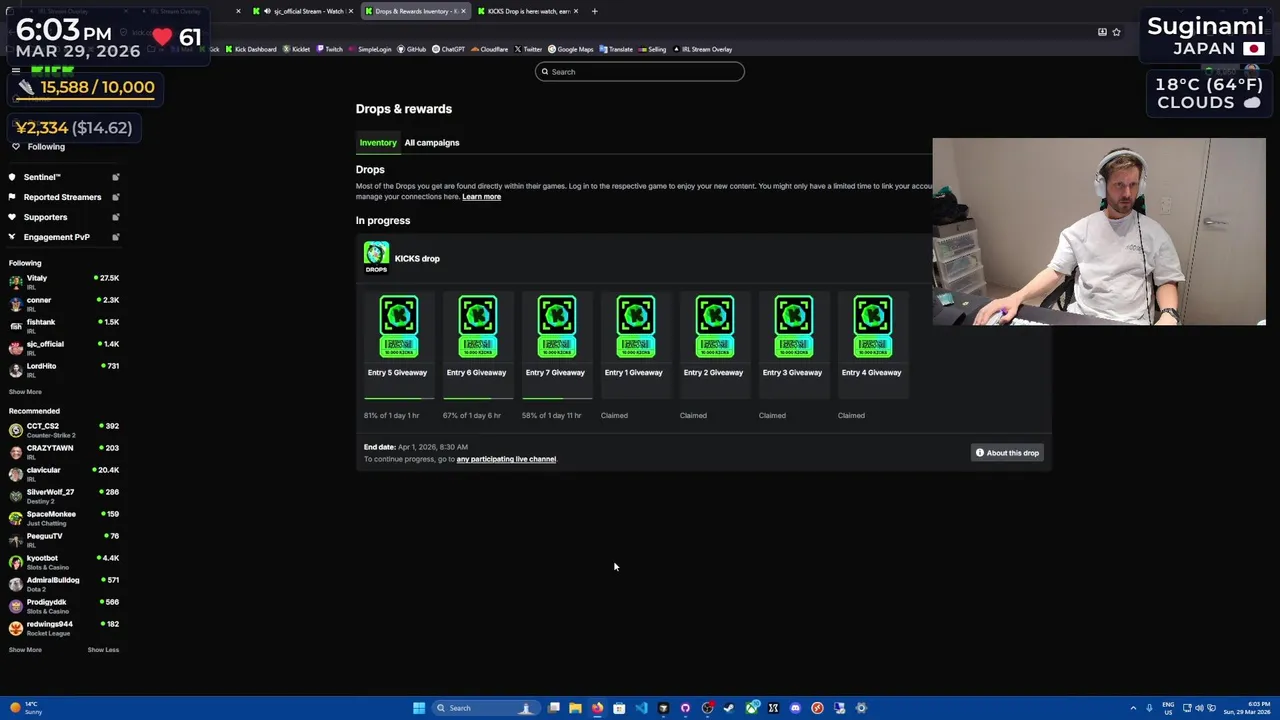Viewport: 1280px width, 720px height.
Task: Open Entry 1 Giveaway drop icon
Action: pyautogui.click(x=635, y=326)
